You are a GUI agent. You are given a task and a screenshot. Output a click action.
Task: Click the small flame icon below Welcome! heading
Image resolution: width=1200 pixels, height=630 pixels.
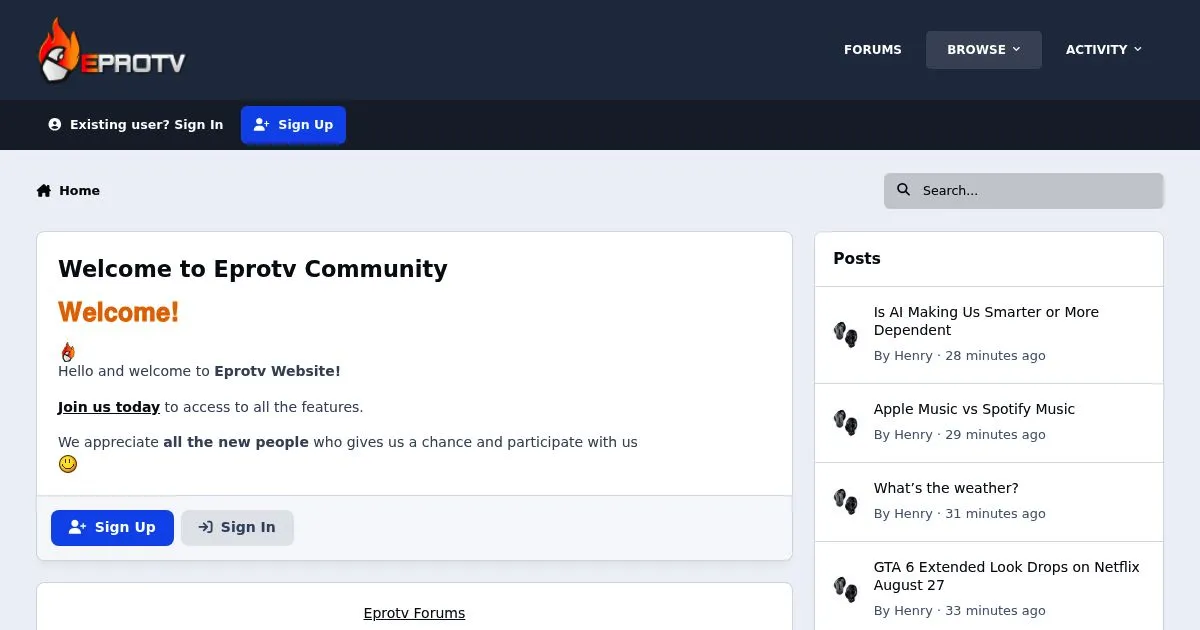[x=67, y=352]
